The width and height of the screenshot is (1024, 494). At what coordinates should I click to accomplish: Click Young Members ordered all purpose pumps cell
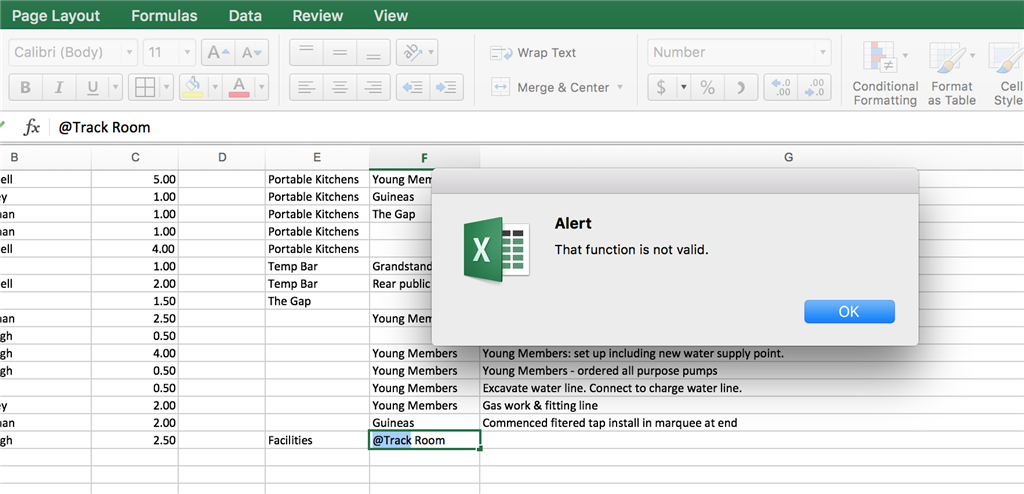click(x=751, y=370)
